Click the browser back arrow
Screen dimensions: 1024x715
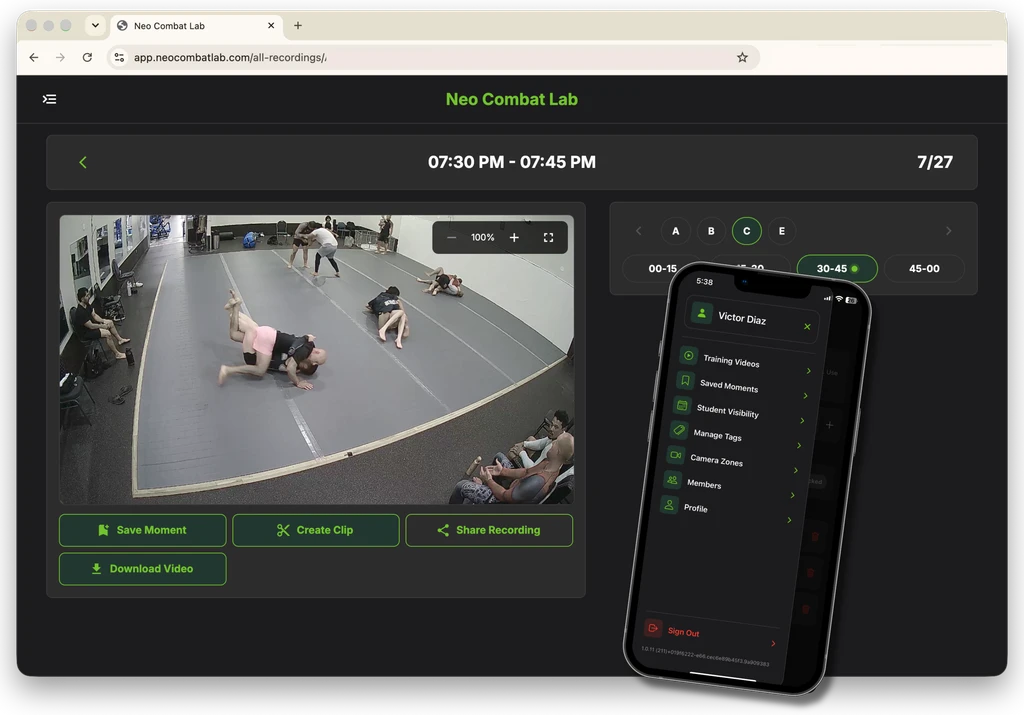coord(34,57)
